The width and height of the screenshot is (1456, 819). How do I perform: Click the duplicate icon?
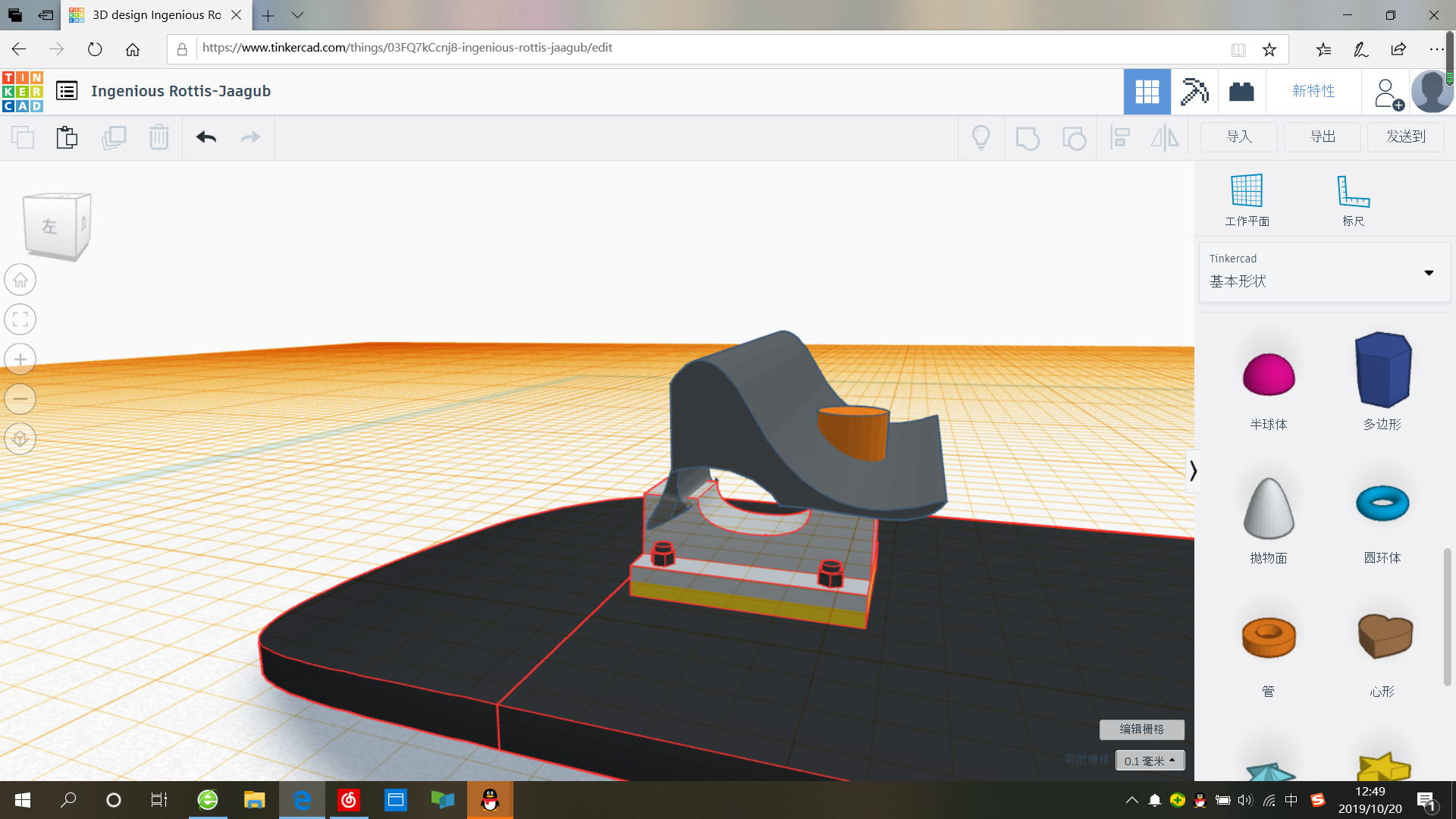(114, 137)
